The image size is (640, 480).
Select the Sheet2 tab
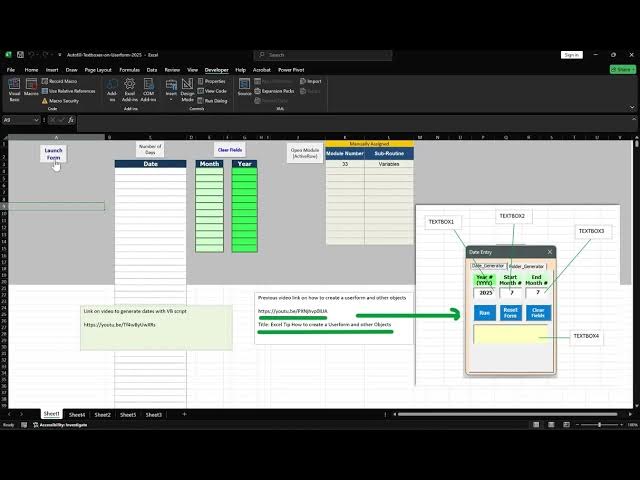point(102,415)
